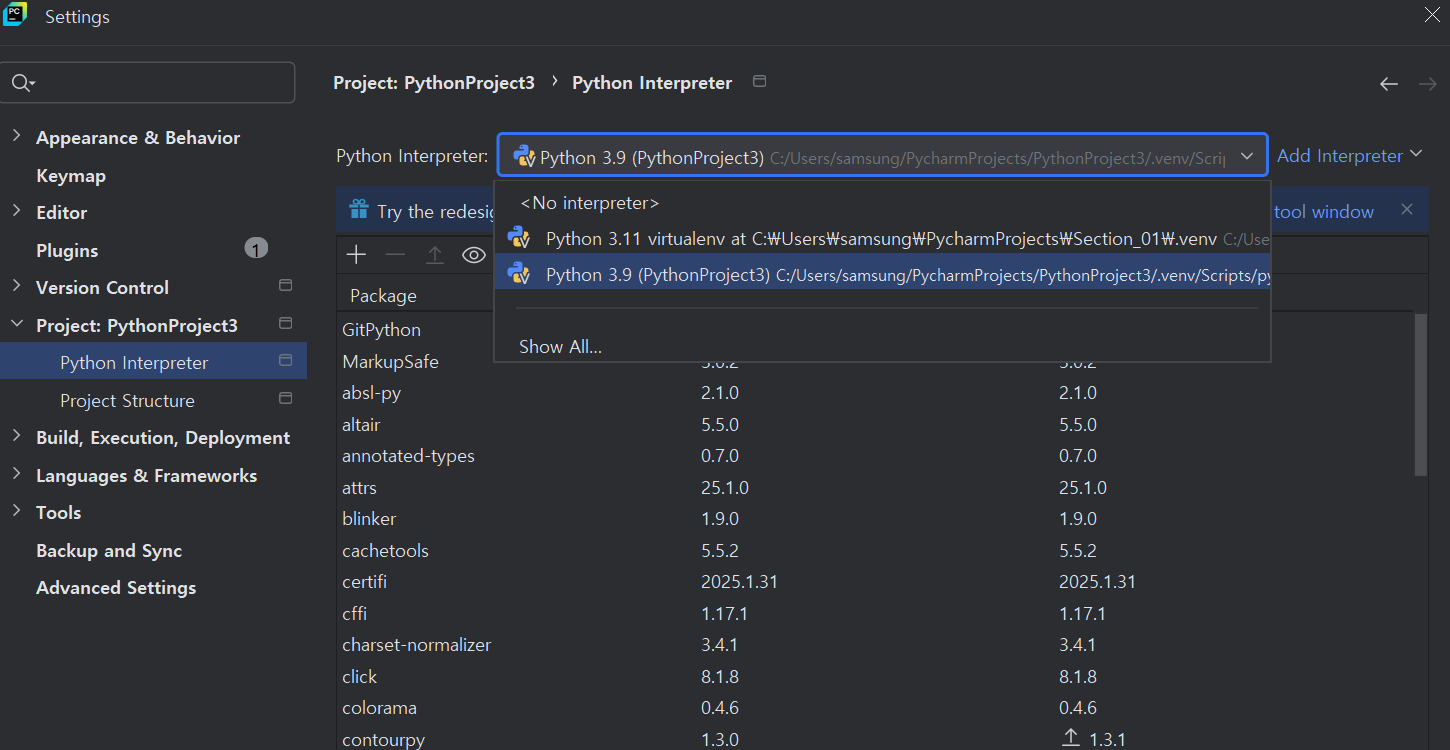The width and height of the screenshot is (1450, 750).
Task: Click Python icon of Python 3.9 dropdown entry
Action: click(519, 272)
